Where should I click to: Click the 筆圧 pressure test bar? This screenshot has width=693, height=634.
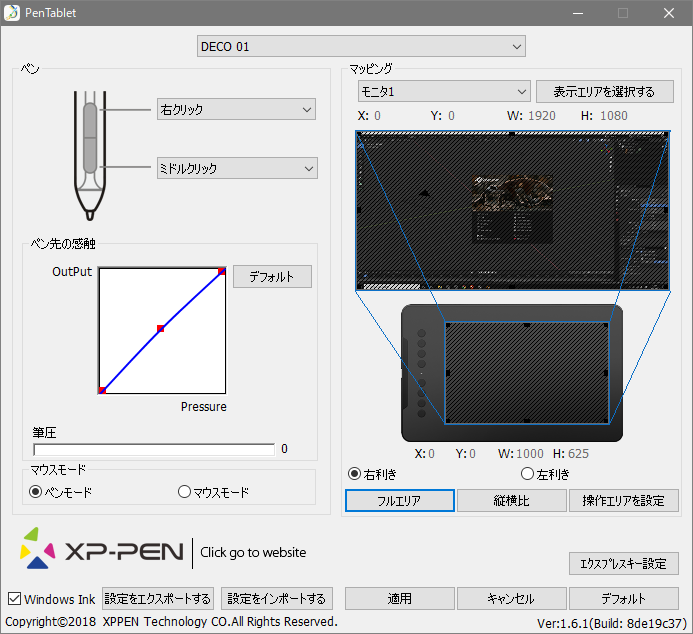tap(154, 449)
